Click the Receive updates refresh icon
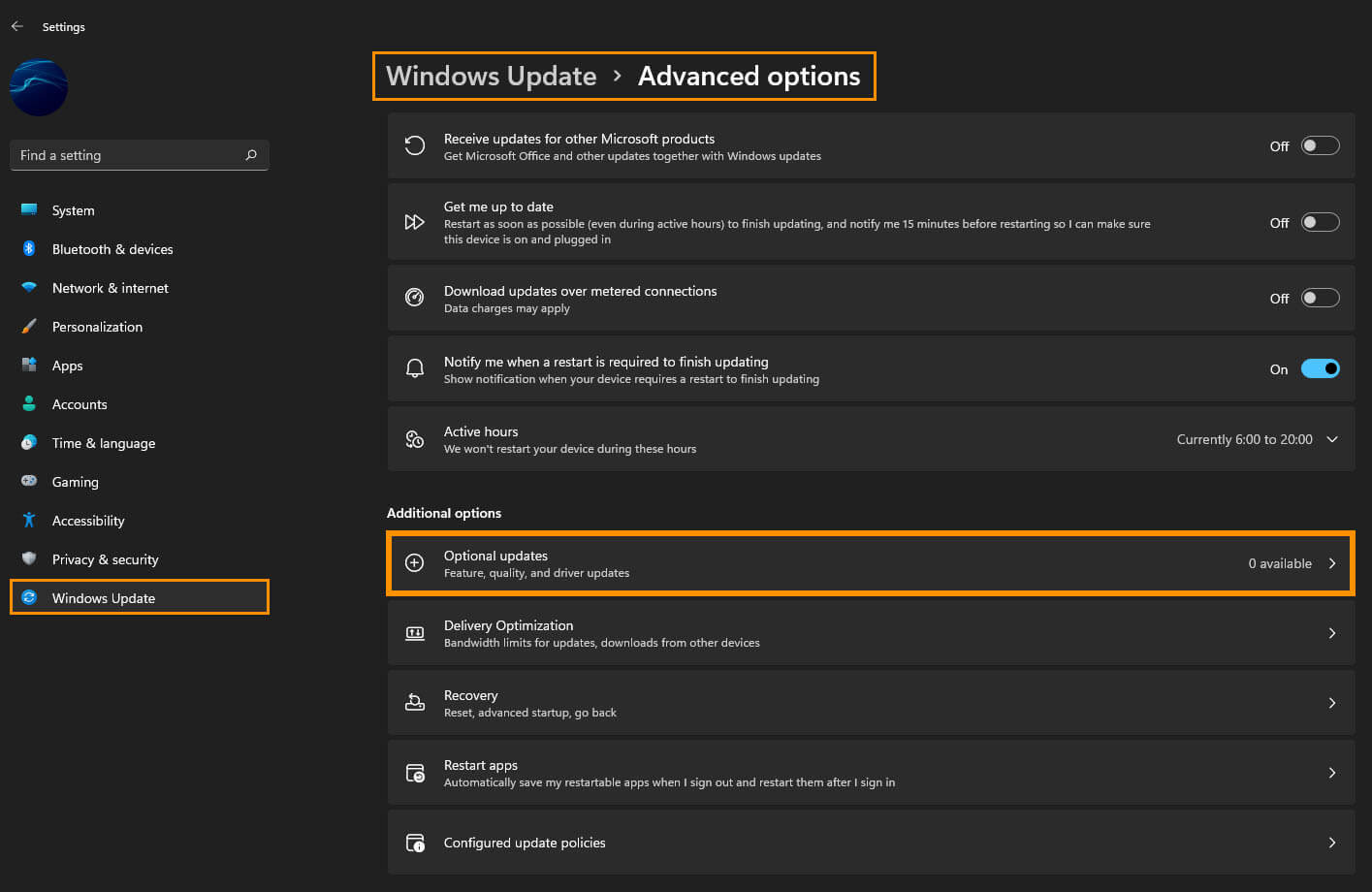The height and width of the screenshot is (892, 1372). tap(414, 145)
